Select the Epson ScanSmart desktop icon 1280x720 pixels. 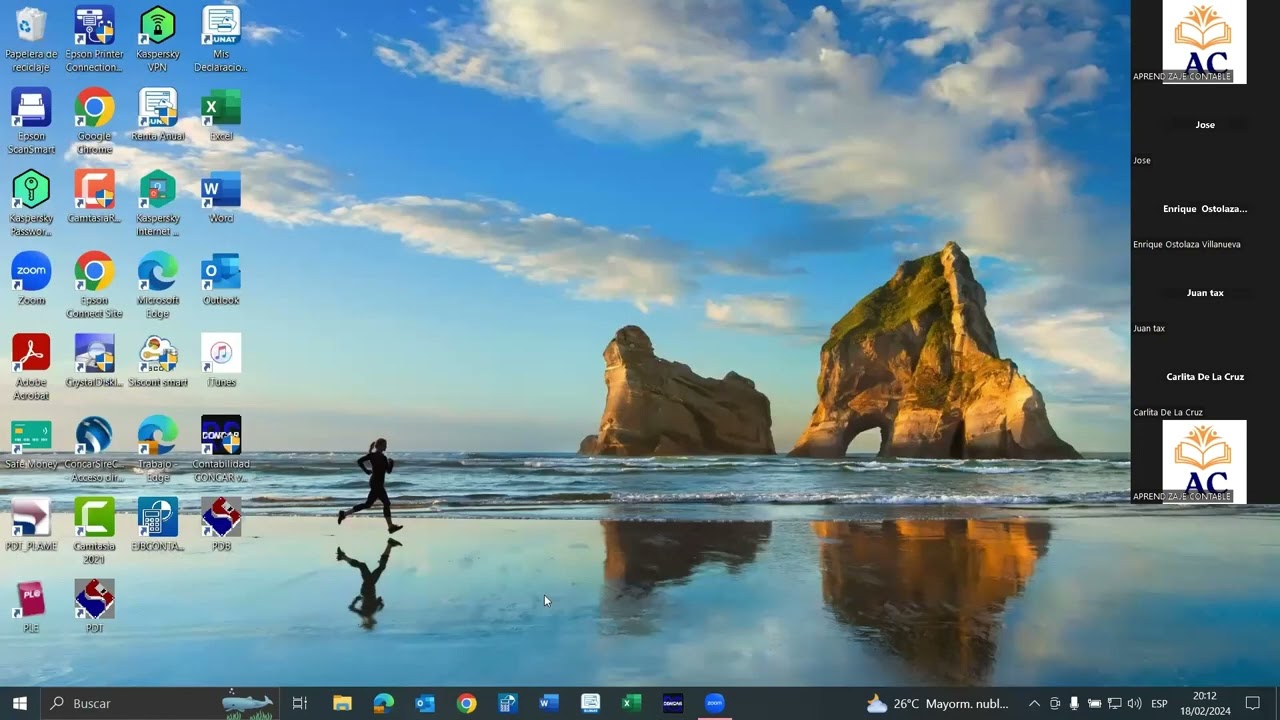(x=31, y=121)
